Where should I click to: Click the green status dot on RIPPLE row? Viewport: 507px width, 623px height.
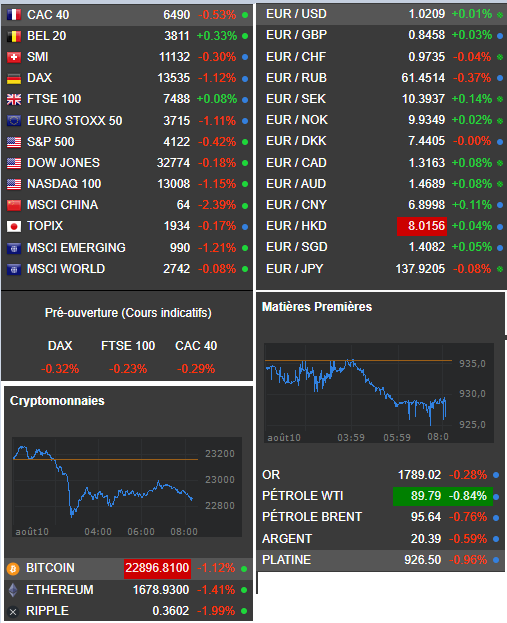(244, 611)
